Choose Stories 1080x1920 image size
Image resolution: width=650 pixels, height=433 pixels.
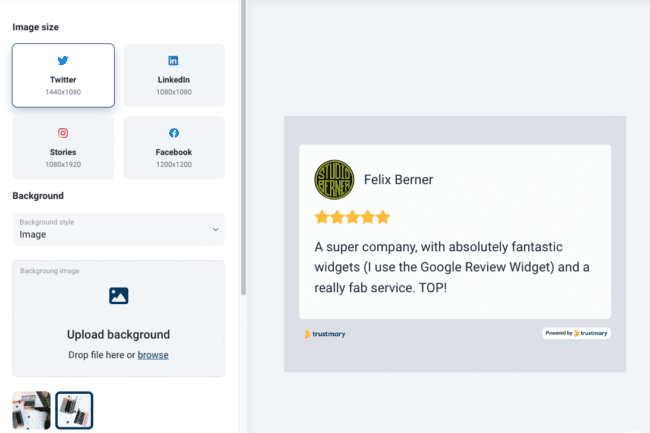pyautogui.click(x=63, y=148)
